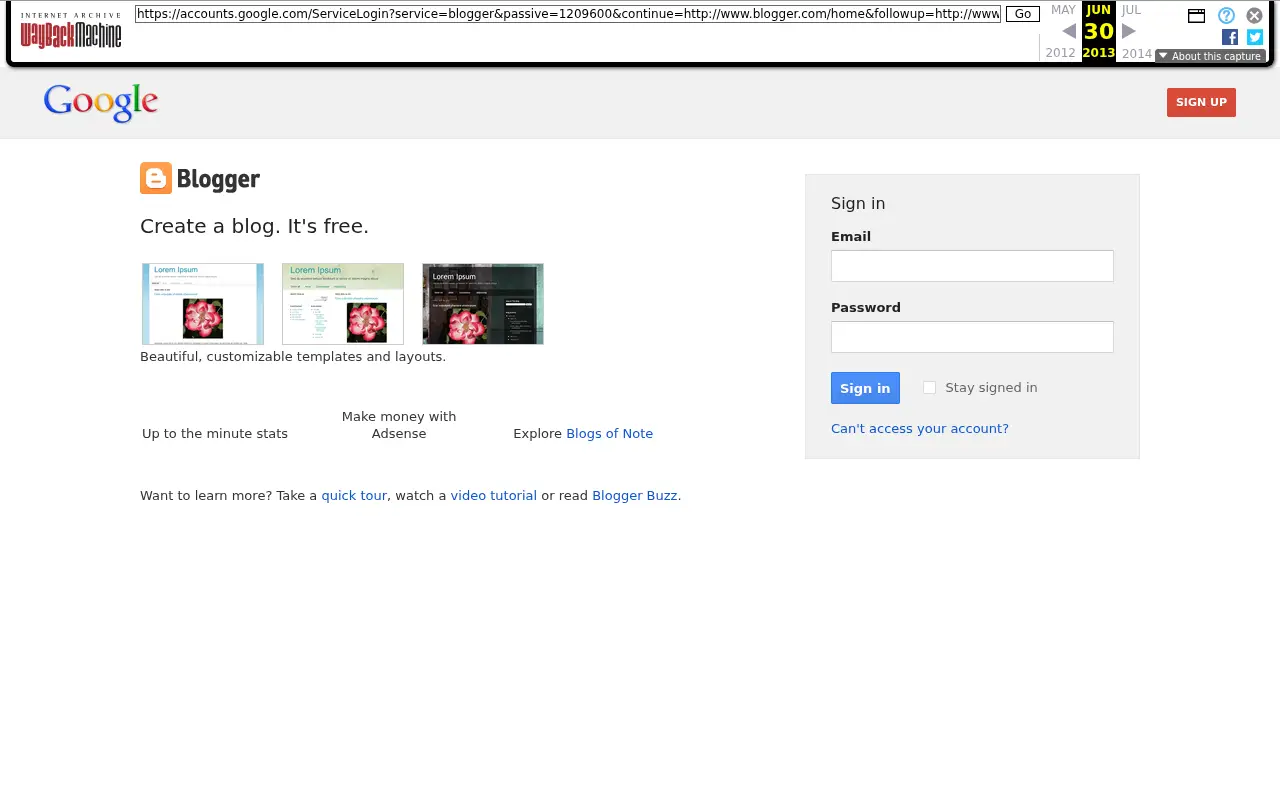Viewport: 1280px width, 800px height.
Task: Focus the Password input field
Action: pos(972,337)
